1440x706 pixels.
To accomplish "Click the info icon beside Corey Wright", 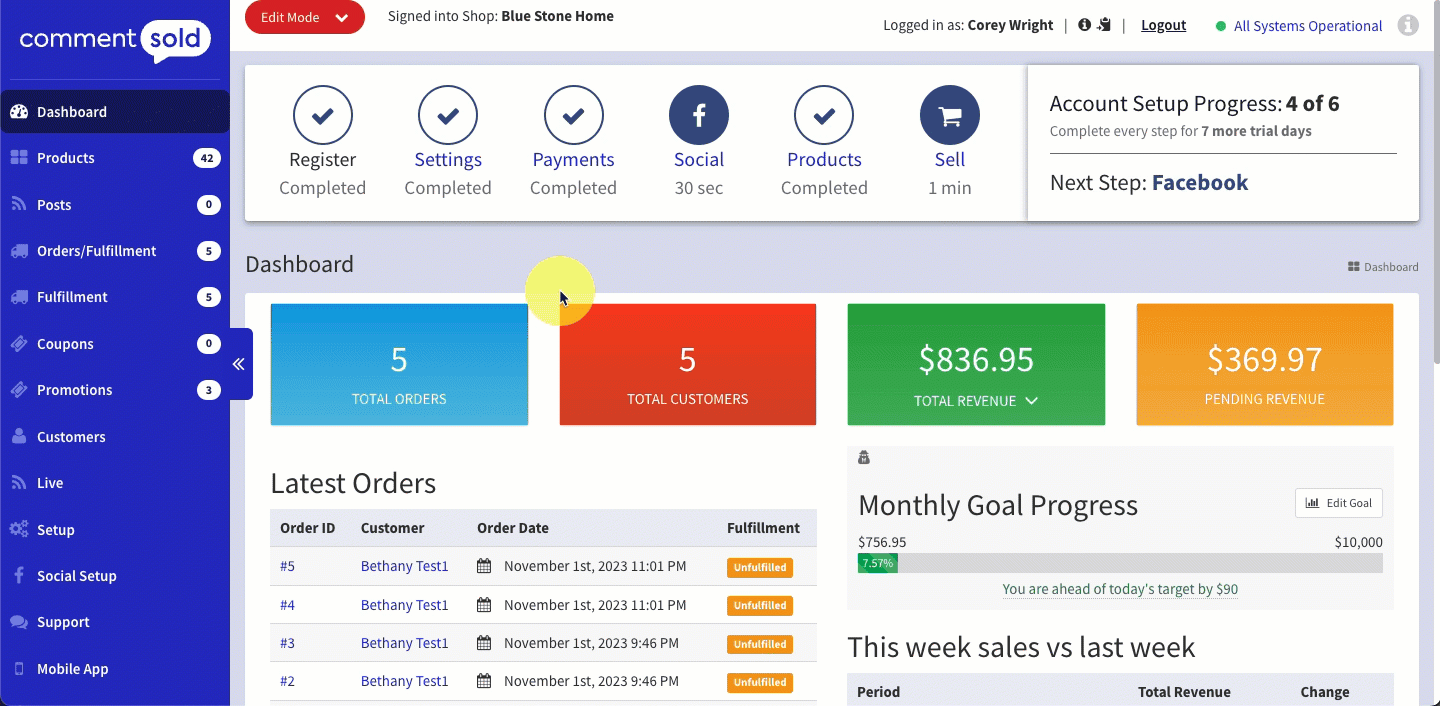I will (1085, 25).
